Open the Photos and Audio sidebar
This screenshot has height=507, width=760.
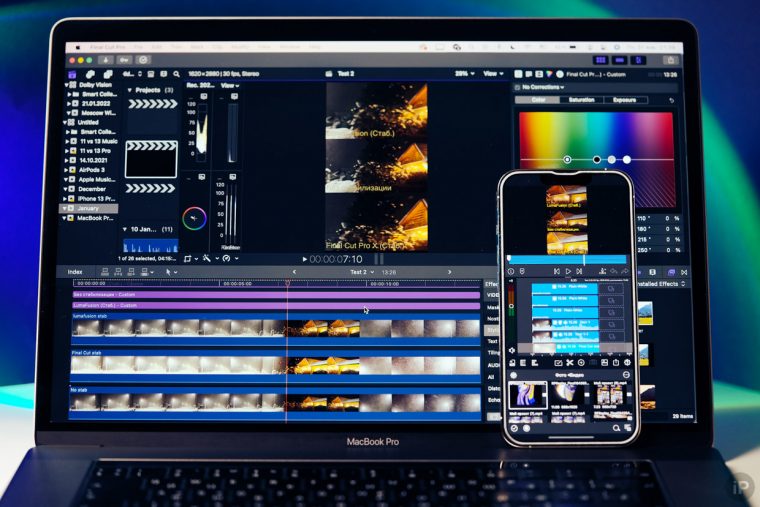(x=90, y=74)
